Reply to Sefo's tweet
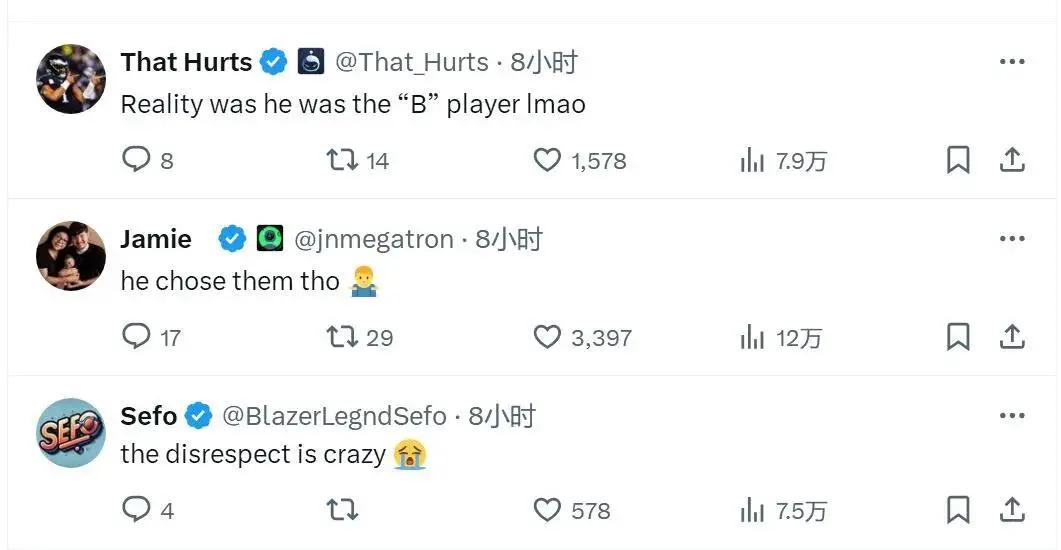This screenshot has width=1061, height=550. 136,510
